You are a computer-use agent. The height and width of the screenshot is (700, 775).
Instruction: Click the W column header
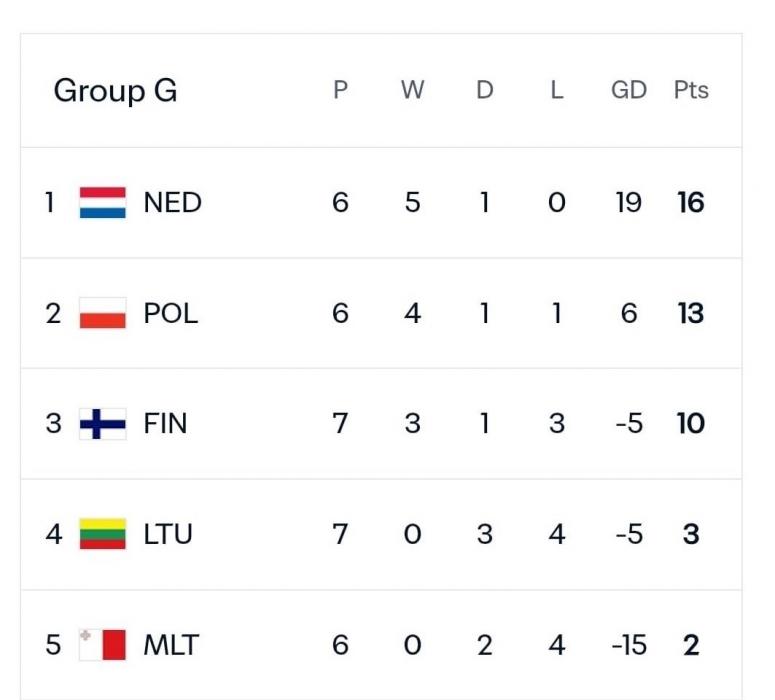412,91
